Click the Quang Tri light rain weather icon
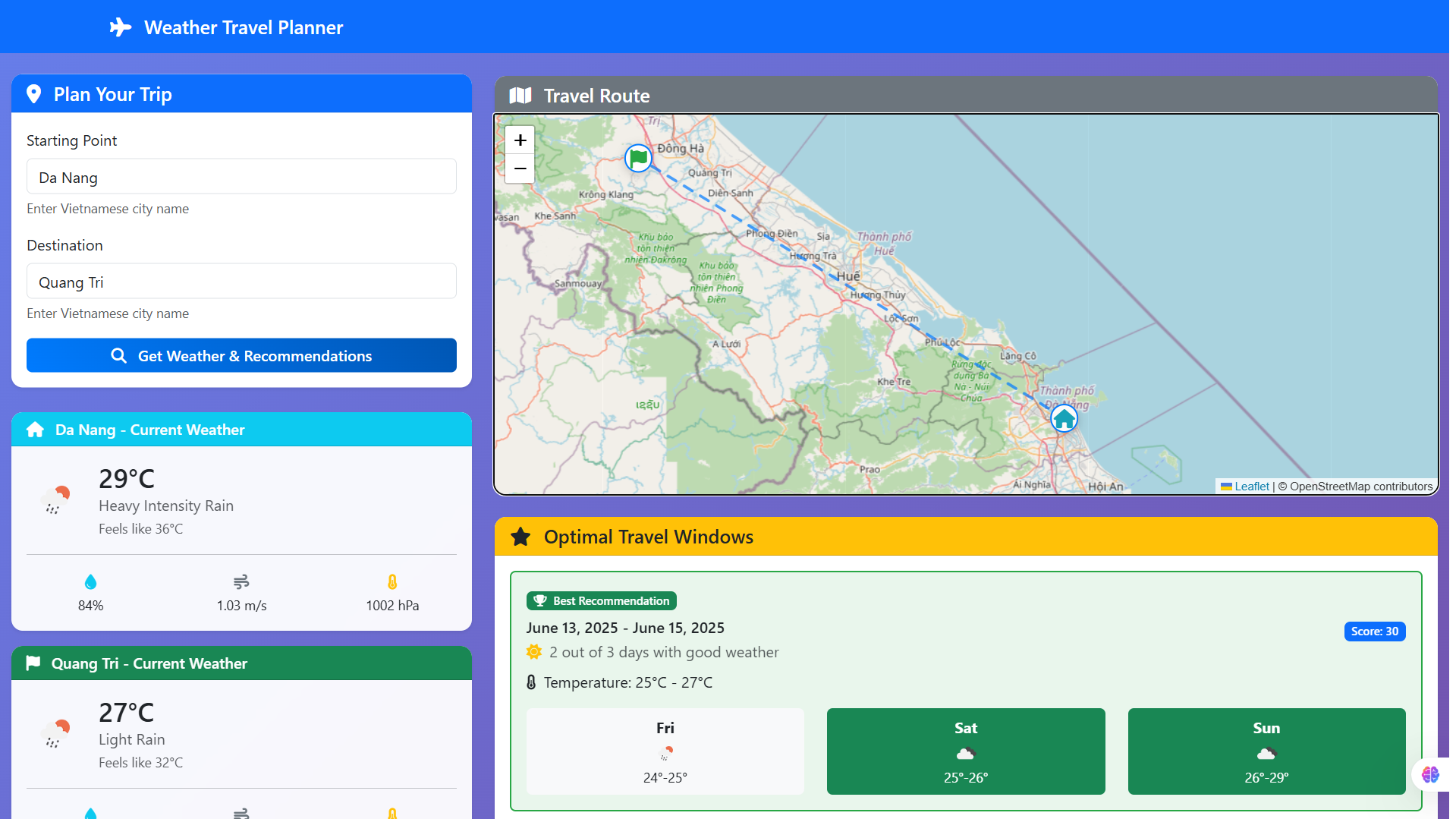The width and height of the screenshot is (1456, 819). (x=55, y=733)
